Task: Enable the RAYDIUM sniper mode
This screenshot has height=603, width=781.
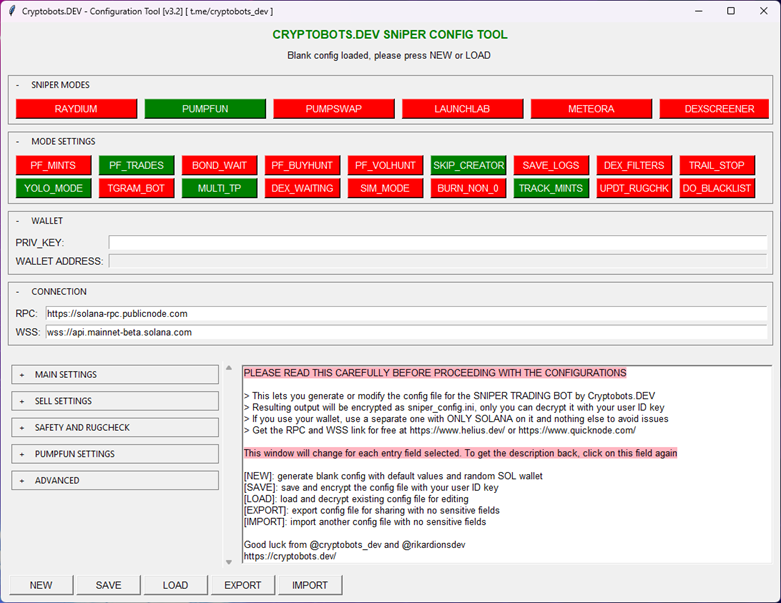Action: (76, 109)
